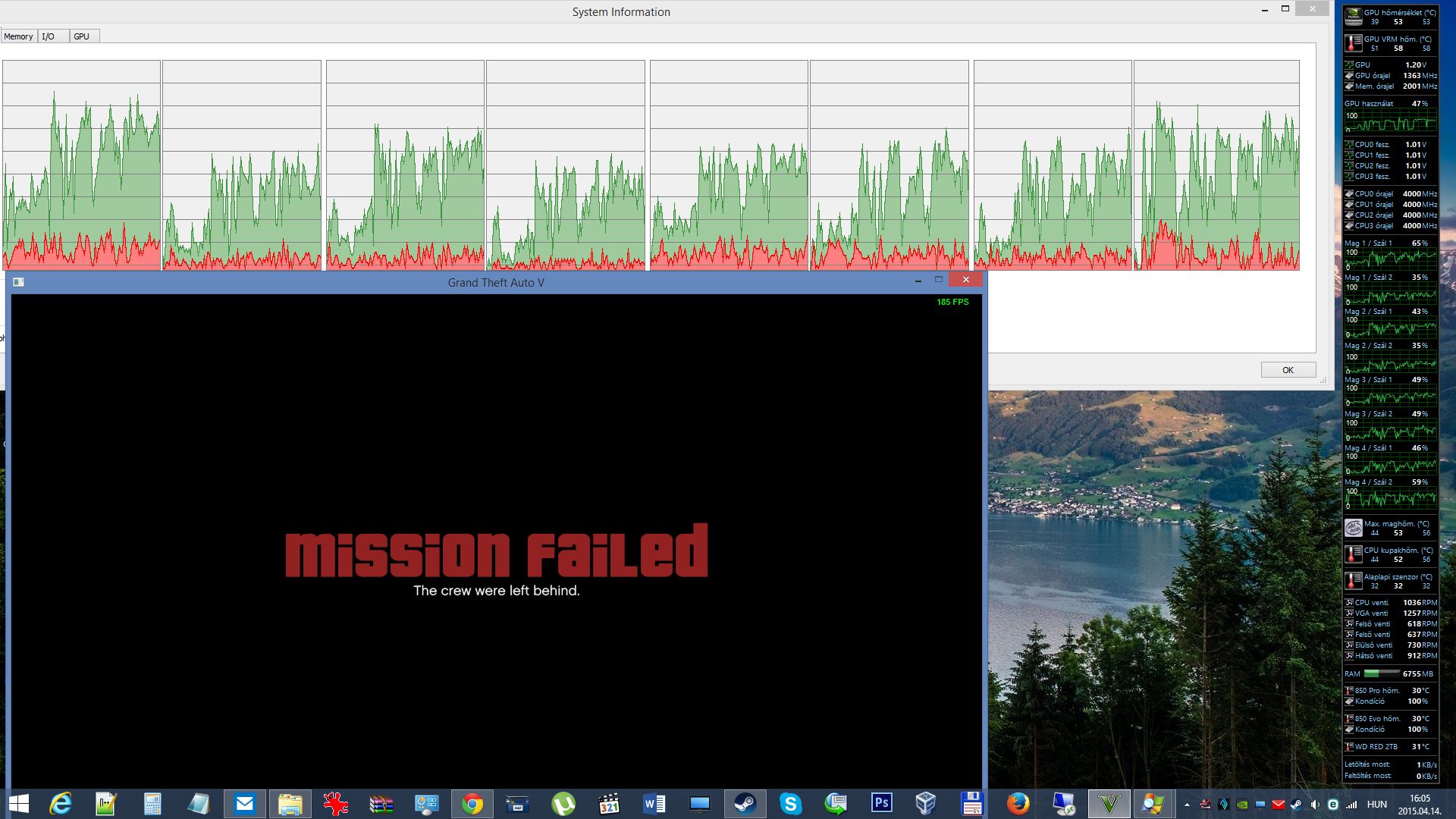
Task: Click the last CPU usage graph
Action: pos(1216,165)
